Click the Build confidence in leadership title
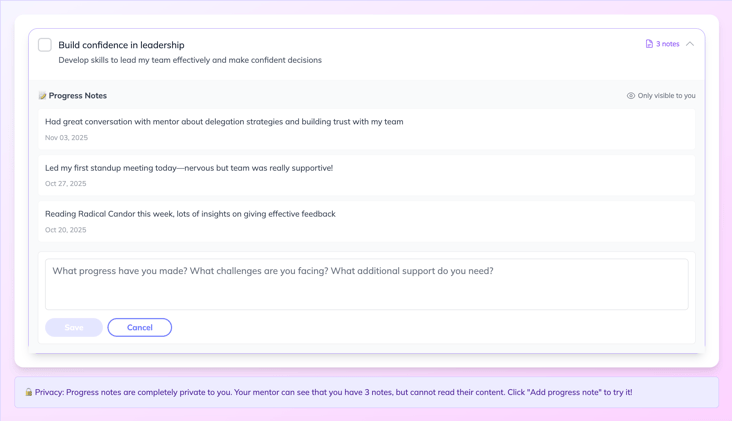 pyautogui.click(x=121, y=45)
